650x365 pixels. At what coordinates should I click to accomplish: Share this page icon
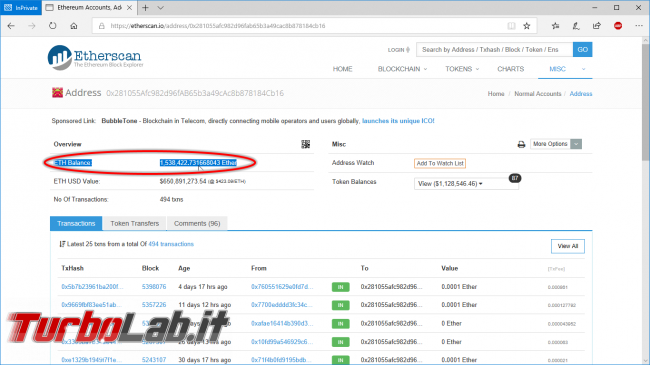tap(597, 26)
